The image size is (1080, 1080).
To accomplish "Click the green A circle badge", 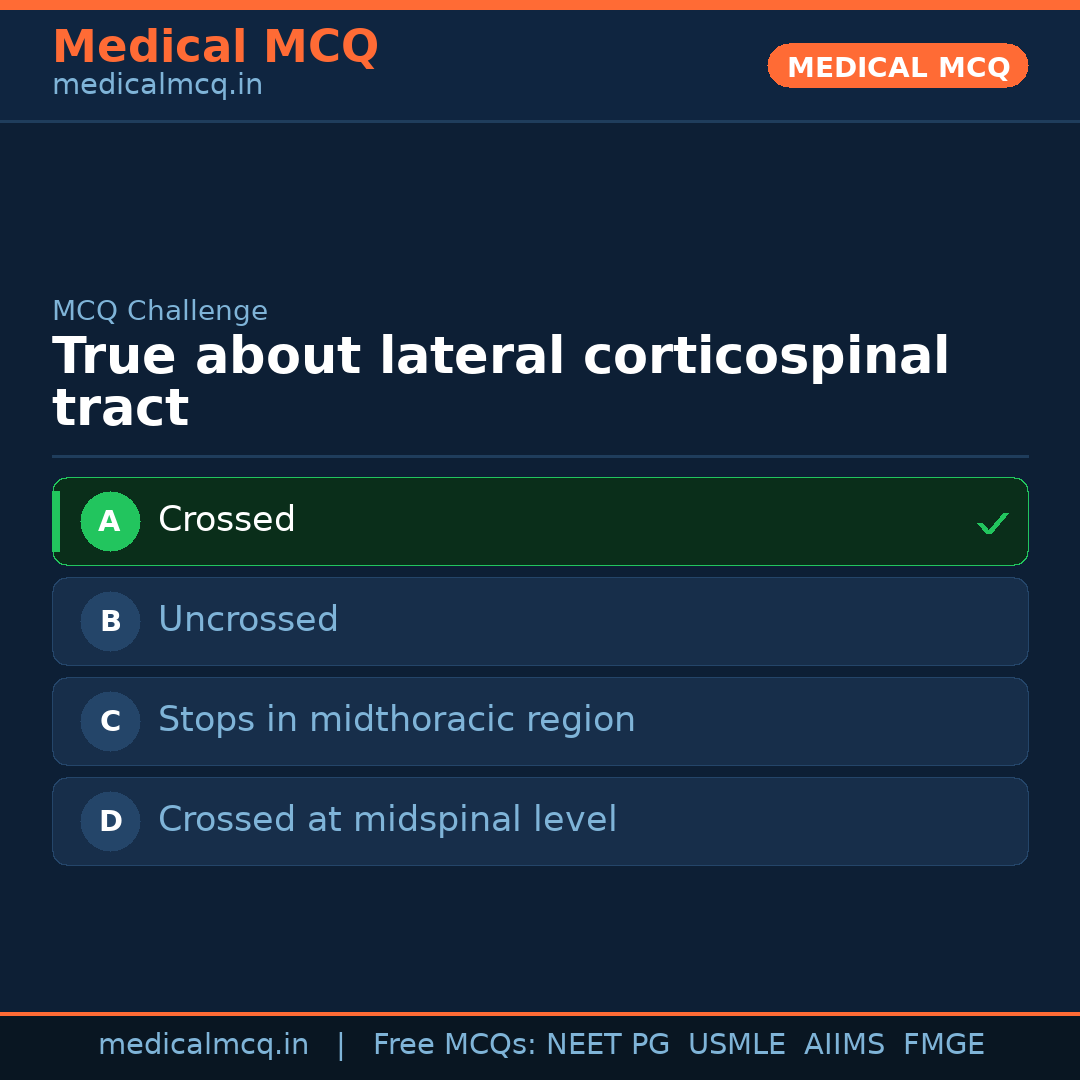I will pyautogui.click(x=110, y=521).
